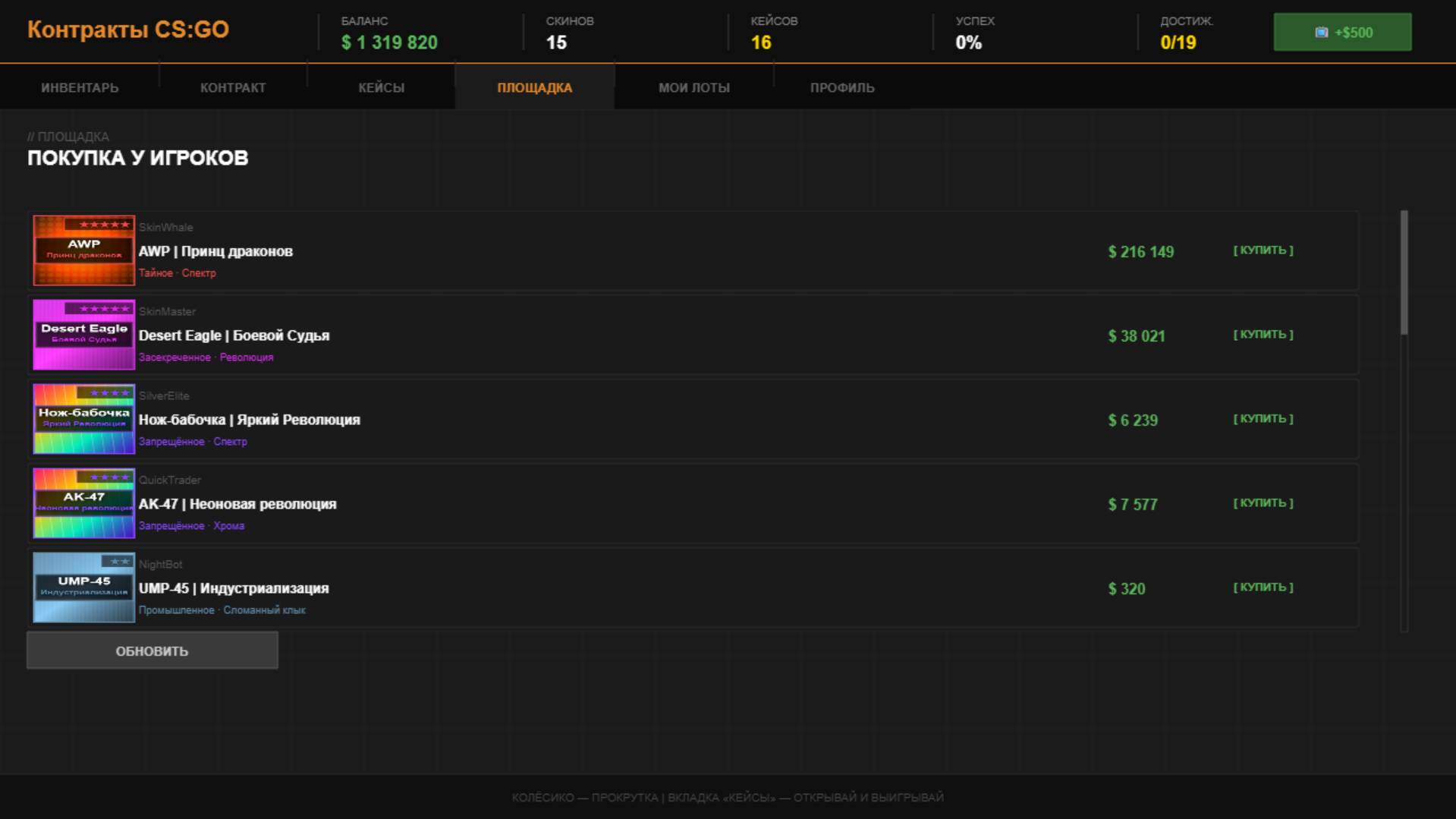Screen dimensions: 1456x819
Task: Click the Контракты CS:GO title
Action: [128, 30]
